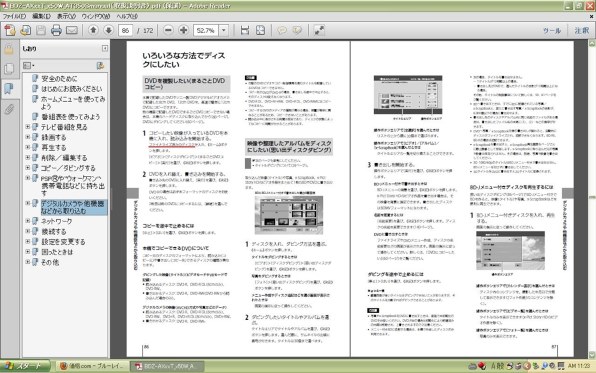This screenshot has height=373, width=596.
Task: Expand the 録画する bookmark
Action: [28, 137]
